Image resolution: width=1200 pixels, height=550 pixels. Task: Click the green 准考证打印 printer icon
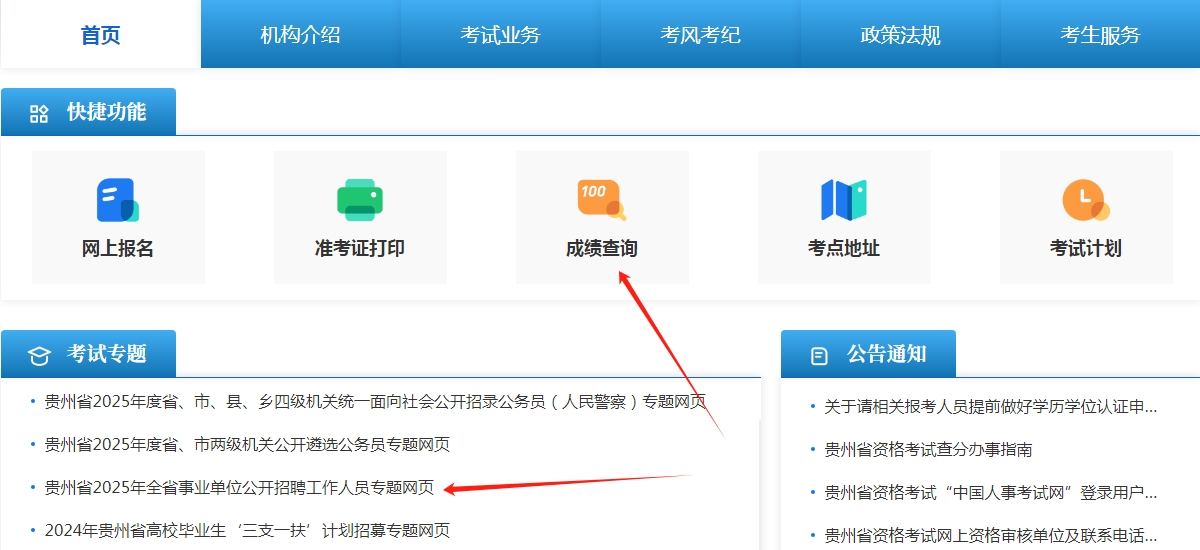tap(360, 200)
